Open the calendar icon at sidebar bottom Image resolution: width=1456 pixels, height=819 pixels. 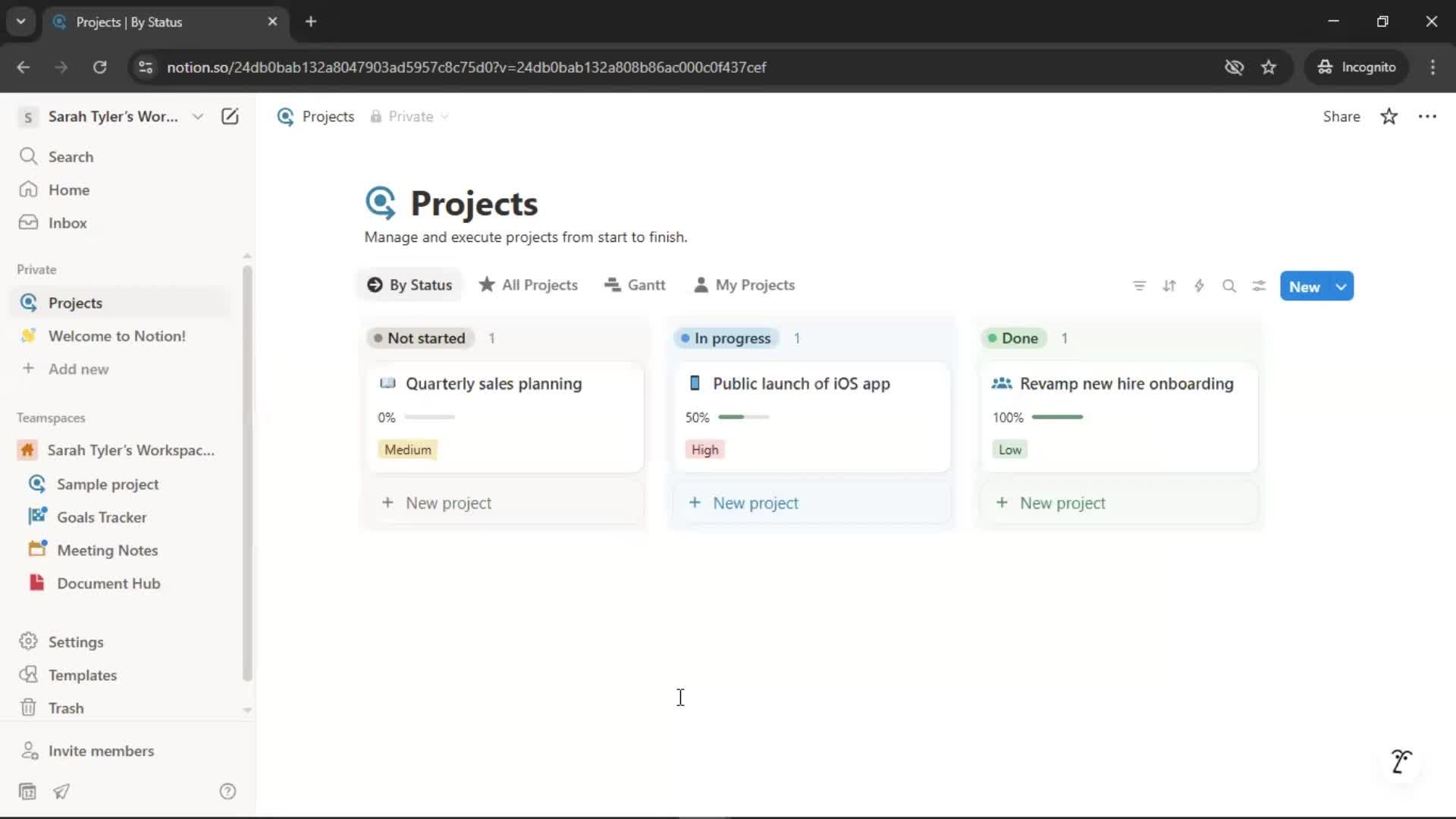tap(27, 791)
